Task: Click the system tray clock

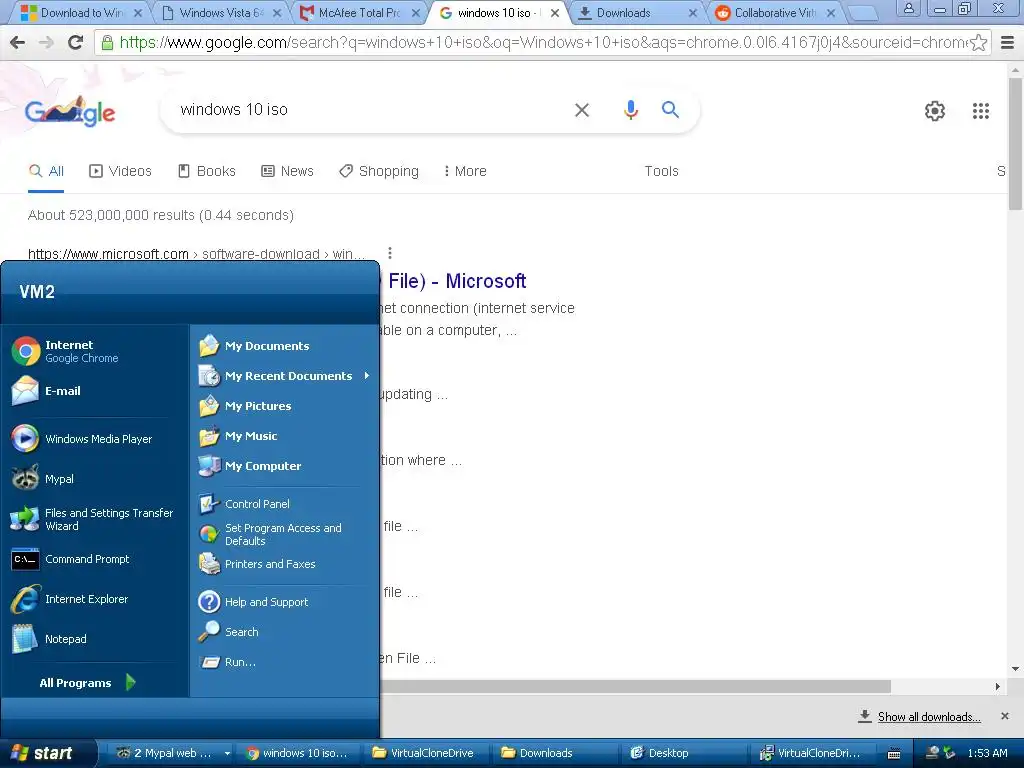Action: tap(987, 753)
